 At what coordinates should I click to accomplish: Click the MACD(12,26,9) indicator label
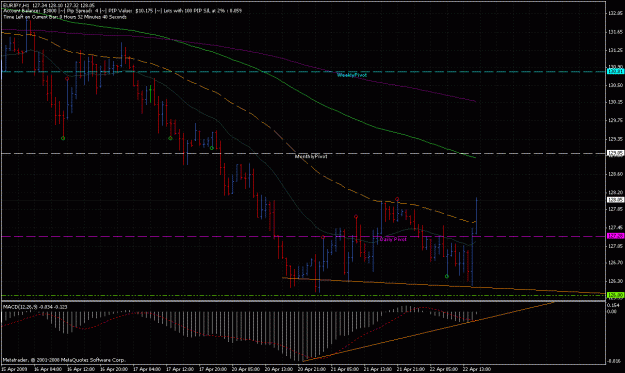tap(35, 307)
